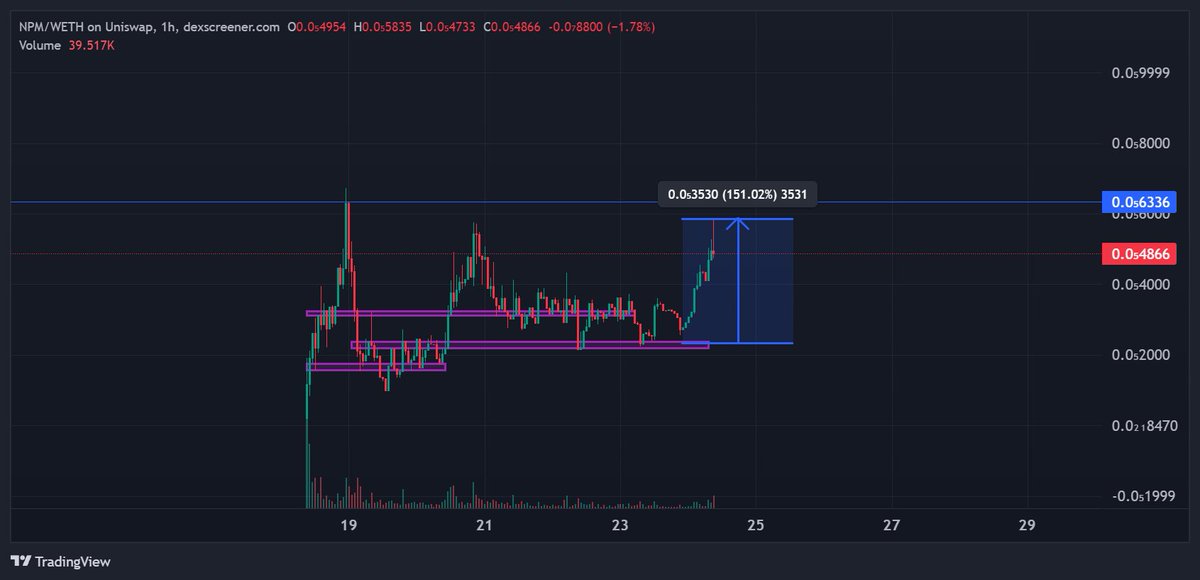Click the 0.0₅2000 price axis label

tap(1141, 355)
